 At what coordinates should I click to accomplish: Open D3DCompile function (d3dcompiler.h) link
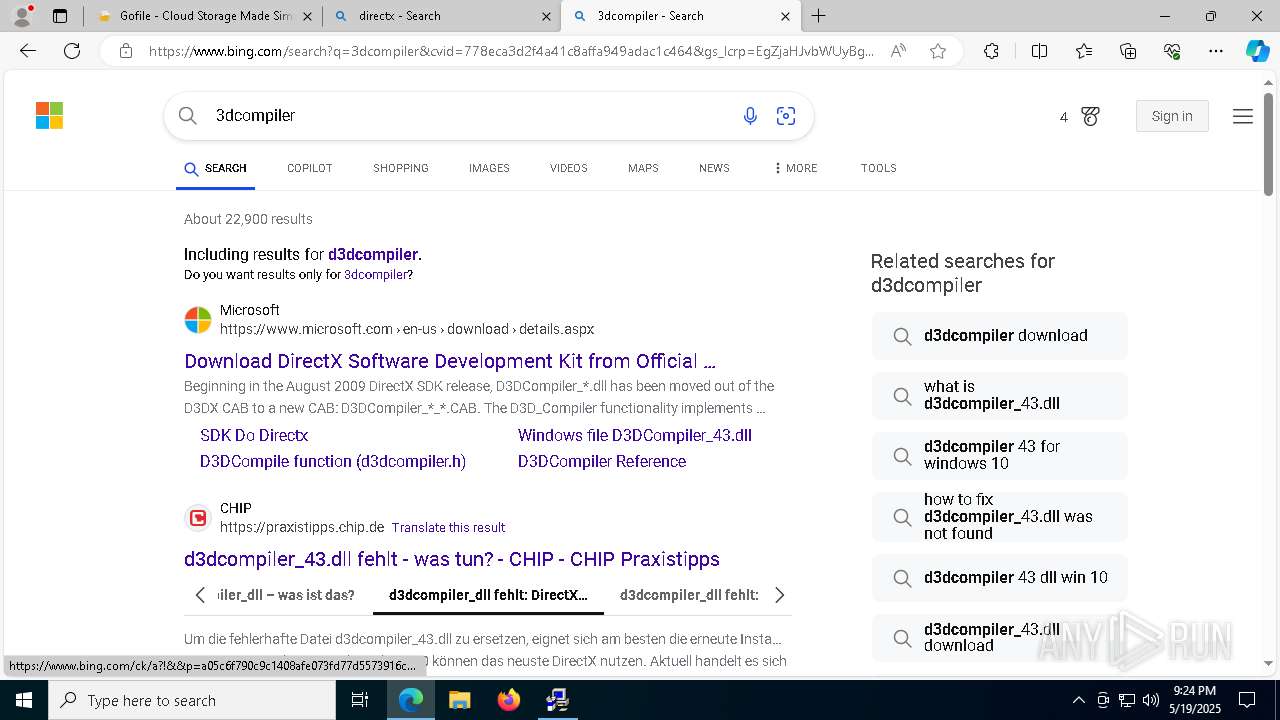pos(333,461)
